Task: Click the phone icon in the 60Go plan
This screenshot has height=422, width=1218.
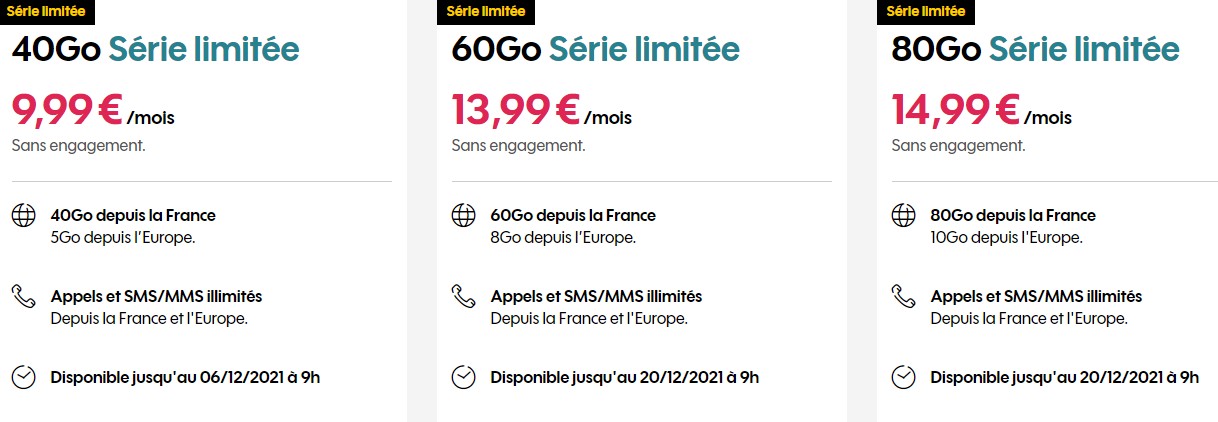Action: click(463, 296)
